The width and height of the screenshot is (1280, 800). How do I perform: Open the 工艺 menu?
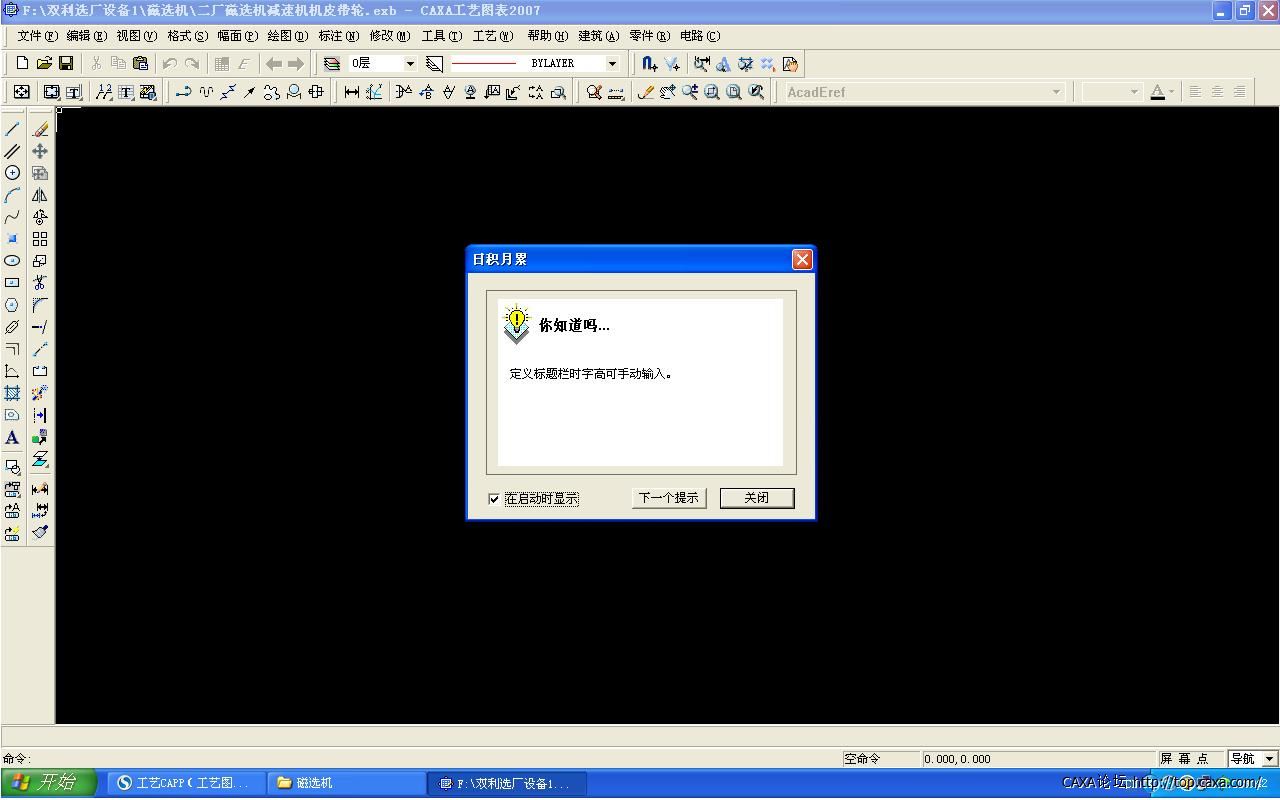[x=489, y=35]
